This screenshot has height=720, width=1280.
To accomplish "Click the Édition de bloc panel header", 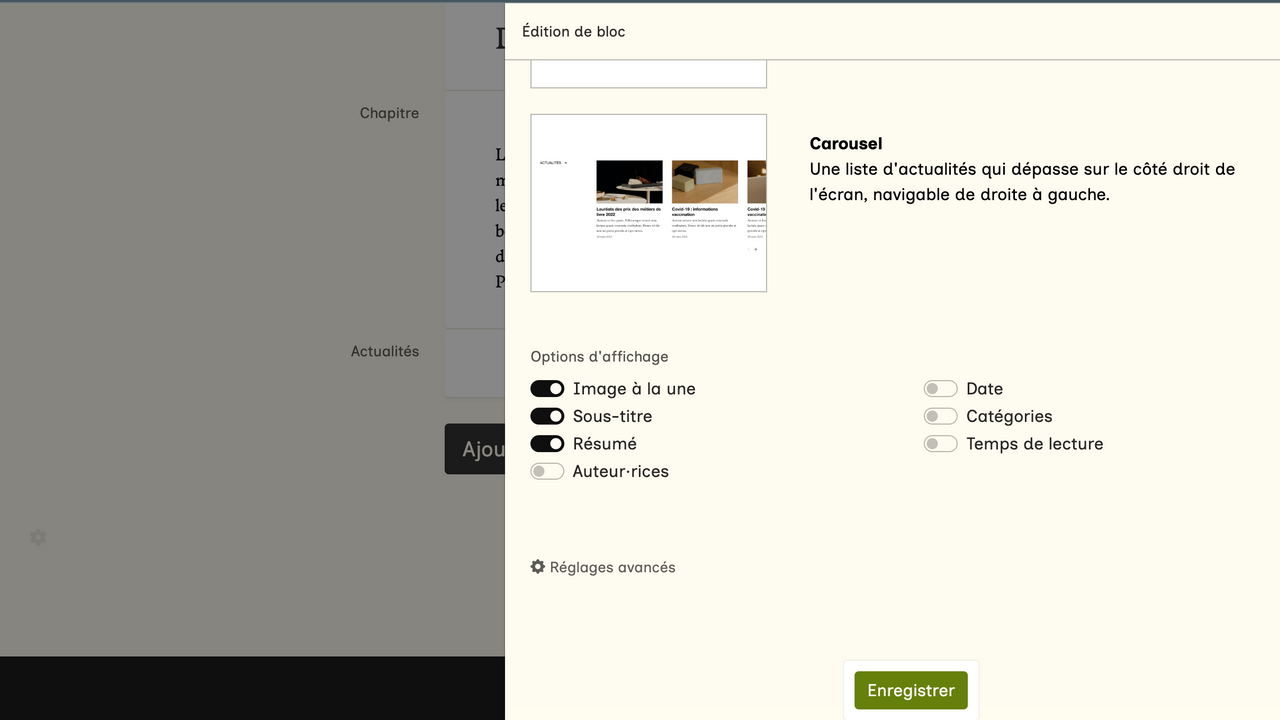I will click(x=574, y=32).
